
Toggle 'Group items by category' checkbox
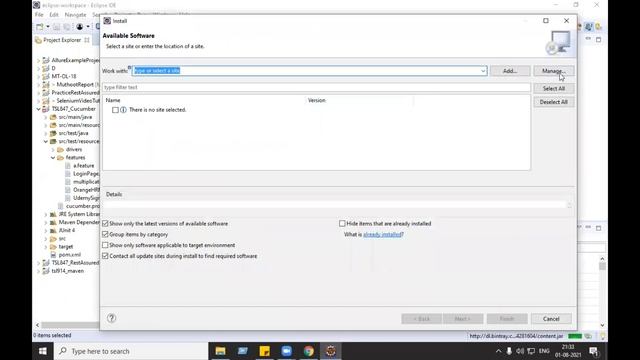(x=105, y=234)
